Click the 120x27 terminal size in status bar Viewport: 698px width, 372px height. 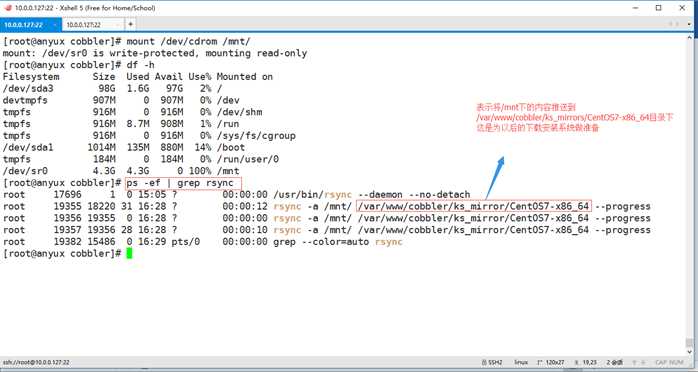click(551, 363)
